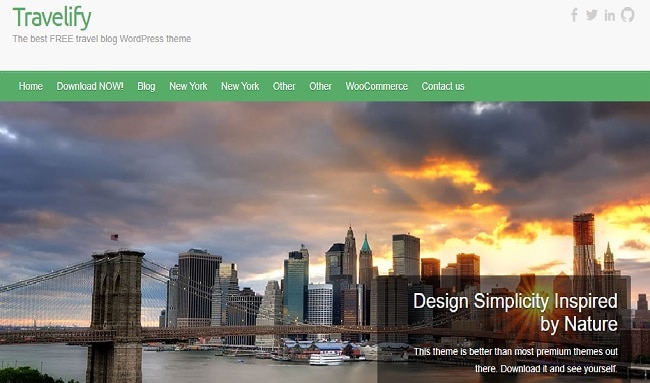
Task: Open the Blog menu item
Action: tap(146, 86)
